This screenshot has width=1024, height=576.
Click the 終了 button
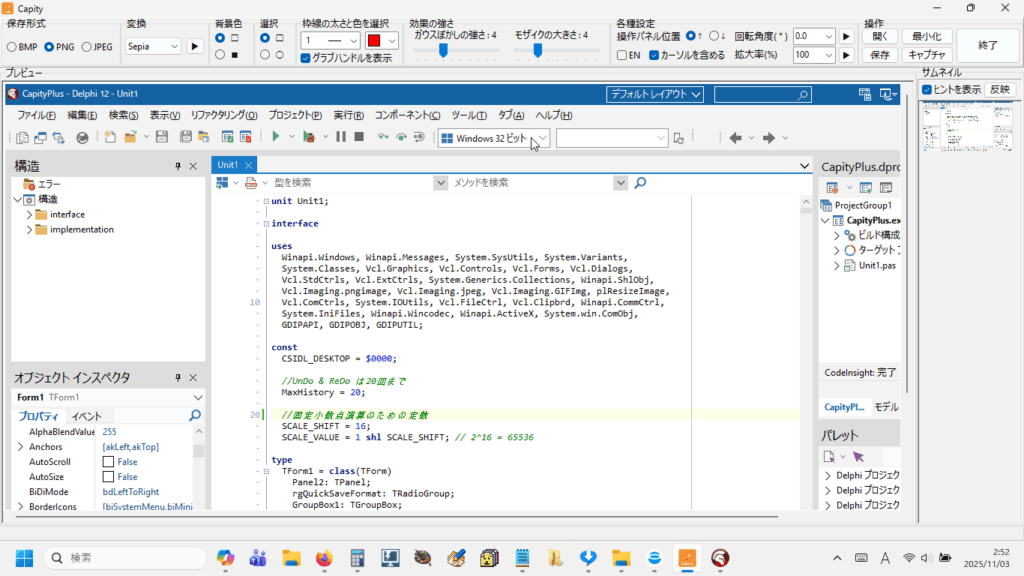pyautogui.click(x=987, y=45)
